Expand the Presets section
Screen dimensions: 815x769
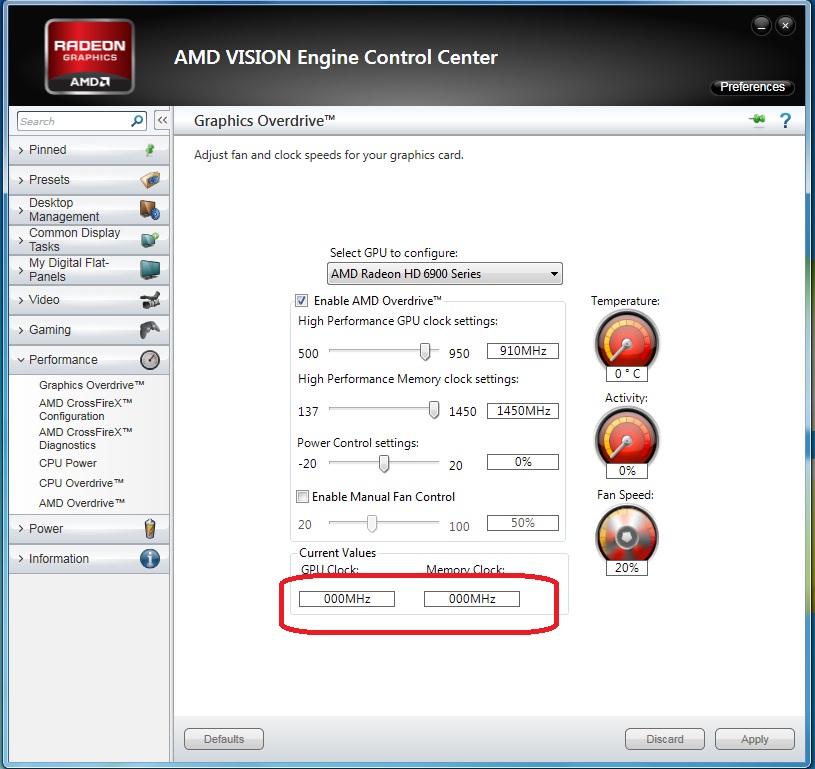click(89, 180)
